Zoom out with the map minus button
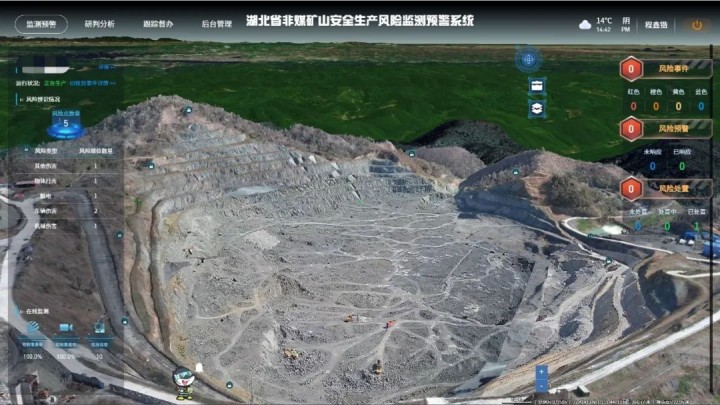 click(541, 385)
